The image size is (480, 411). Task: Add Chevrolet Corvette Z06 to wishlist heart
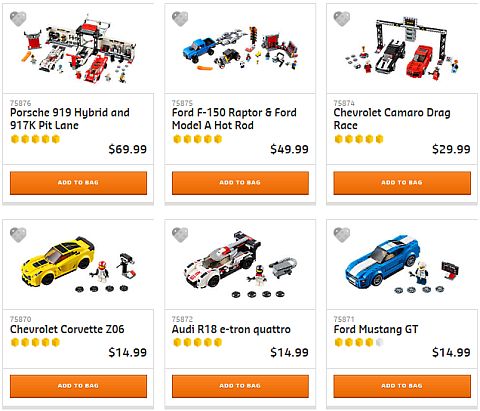[18, 235]
